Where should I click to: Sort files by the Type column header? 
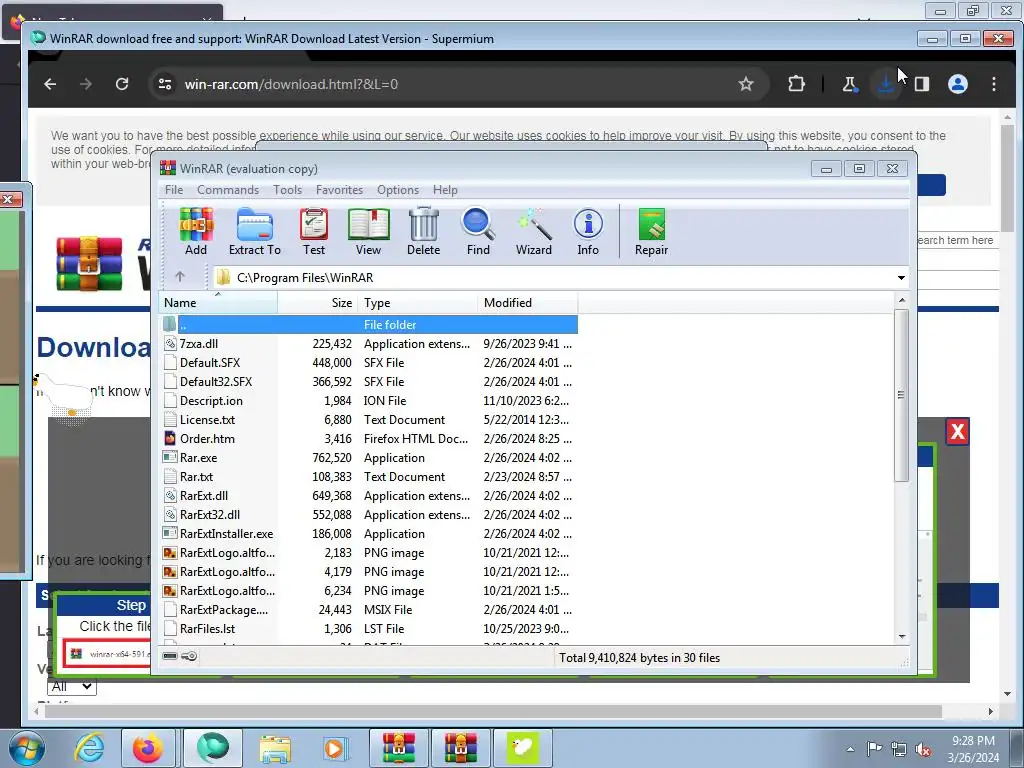(418, 303)
